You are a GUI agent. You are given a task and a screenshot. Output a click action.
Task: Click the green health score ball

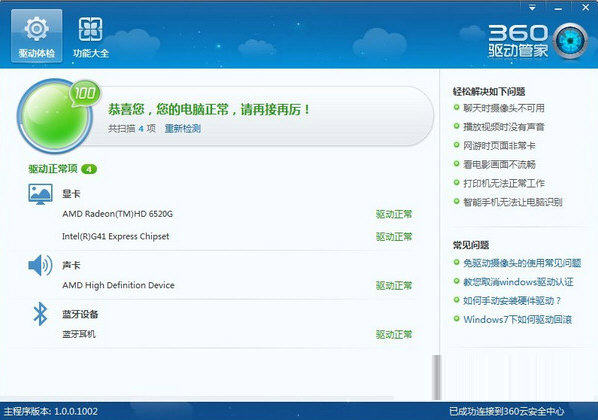point(54,116)
